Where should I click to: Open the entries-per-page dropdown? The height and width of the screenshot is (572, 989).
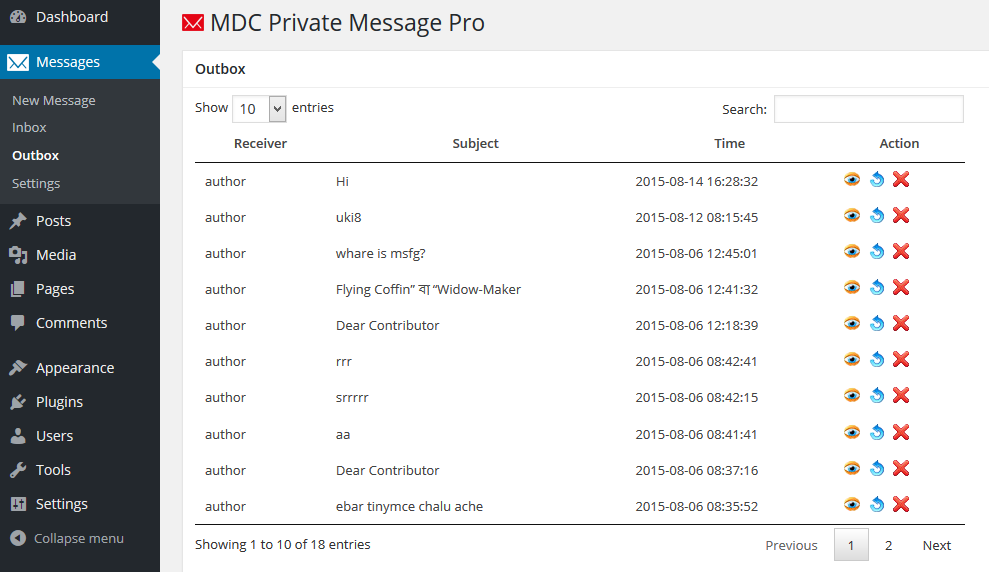[259, 109]
